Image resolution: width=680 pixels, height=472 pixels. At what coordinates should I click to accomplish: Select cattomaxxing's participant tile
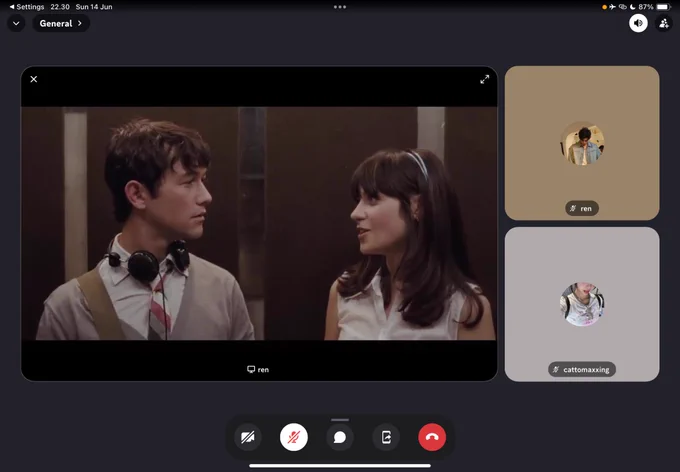click(582, 304)
